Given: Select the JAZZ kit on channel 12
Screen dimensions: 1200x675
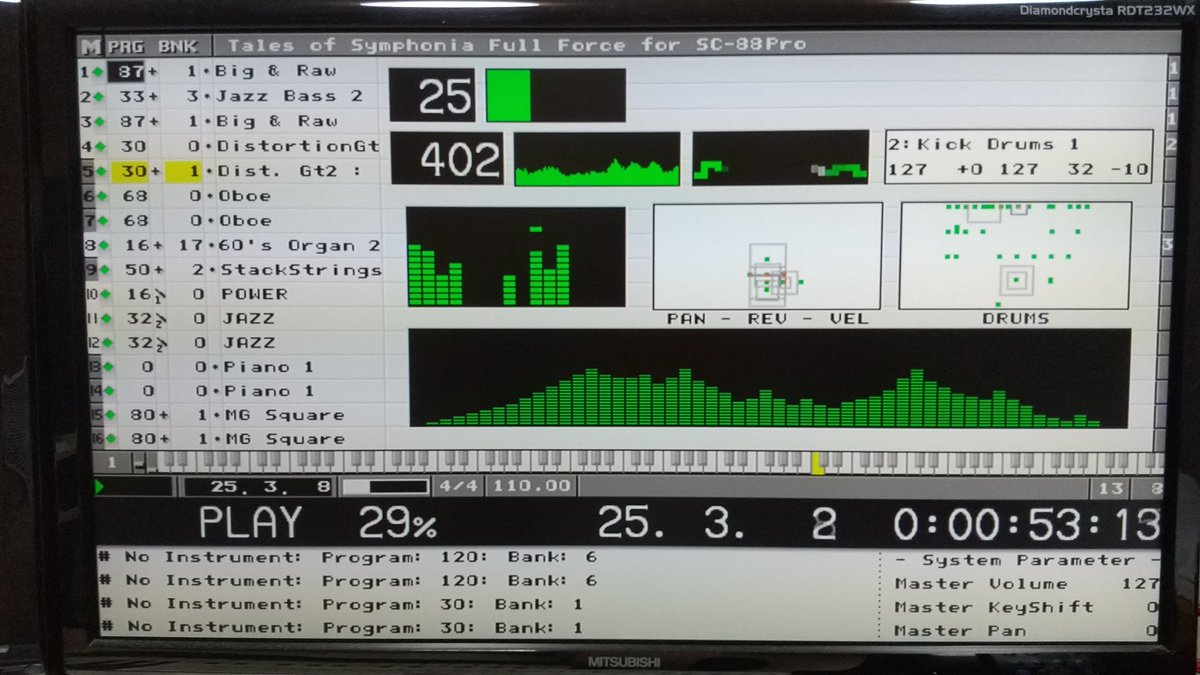Looking at the screenshot, I should 248,342.
